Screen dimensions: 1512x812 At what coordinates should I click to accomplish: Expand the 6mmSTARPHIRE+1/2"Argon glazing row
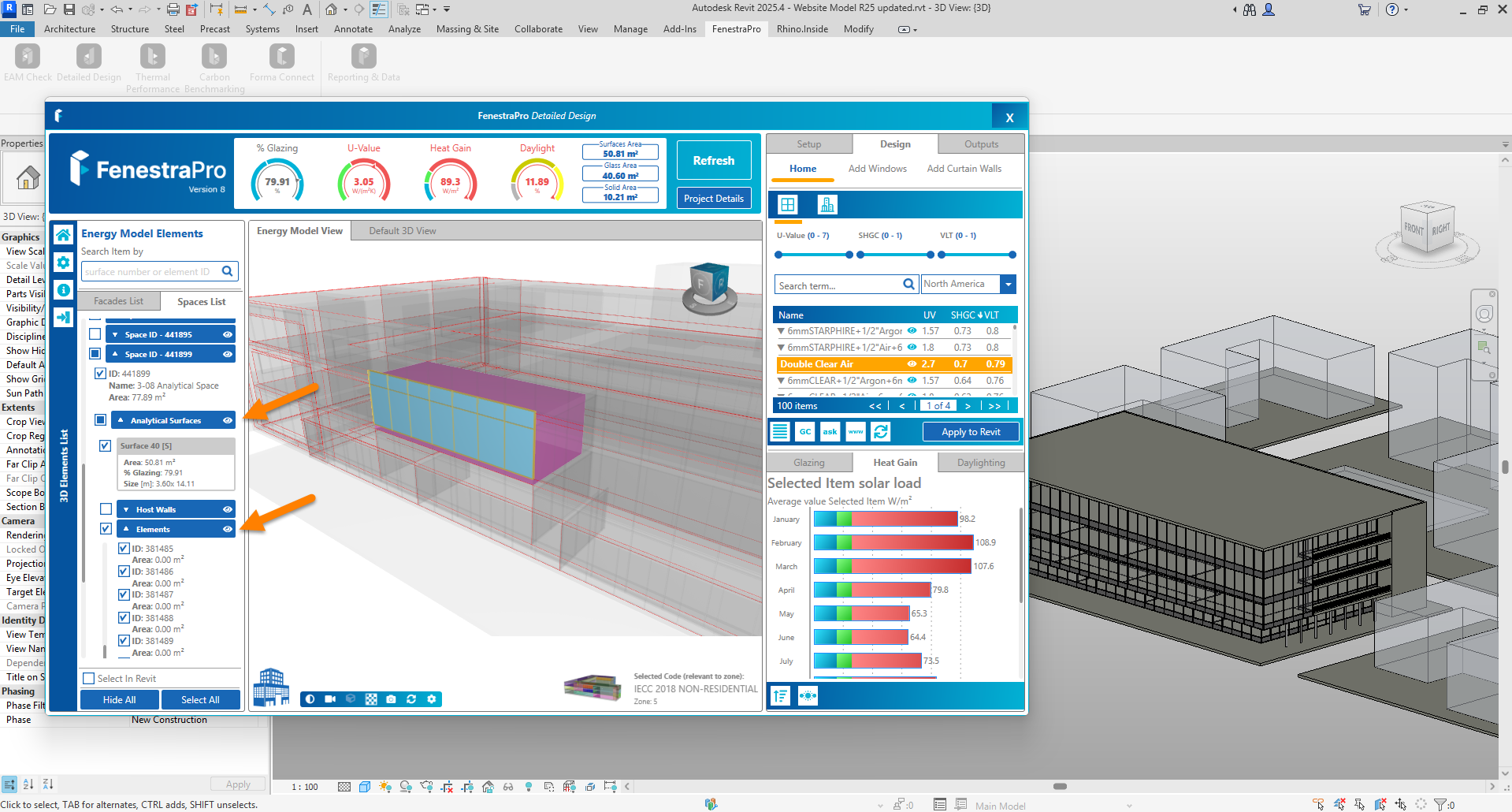click(x=781, y=331)
